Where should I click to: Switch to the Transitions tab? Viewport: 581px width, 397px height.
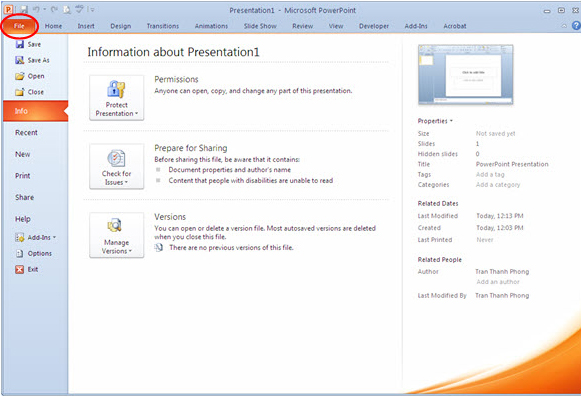click(x=163, y=26)
